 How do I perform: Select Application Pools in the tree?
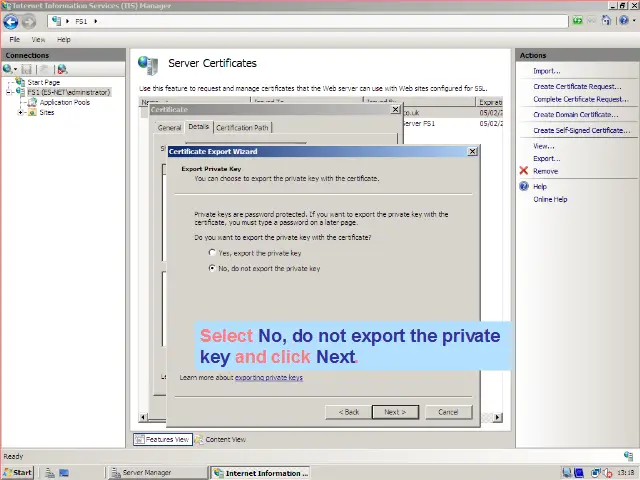pos(65,102)
